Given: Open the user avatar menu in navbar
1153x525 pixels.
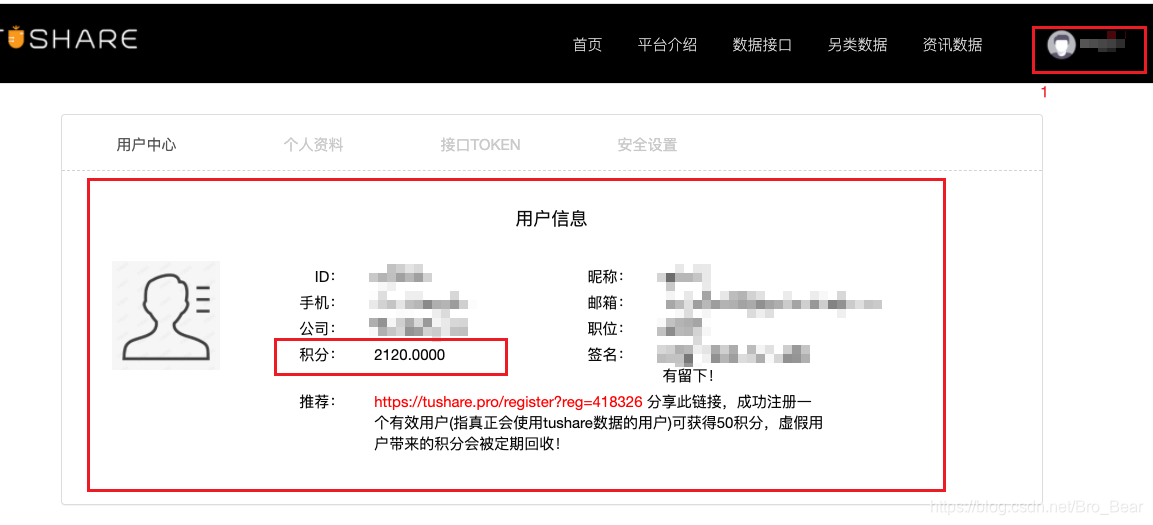Looking at the screenshot, I should 1061,45.
